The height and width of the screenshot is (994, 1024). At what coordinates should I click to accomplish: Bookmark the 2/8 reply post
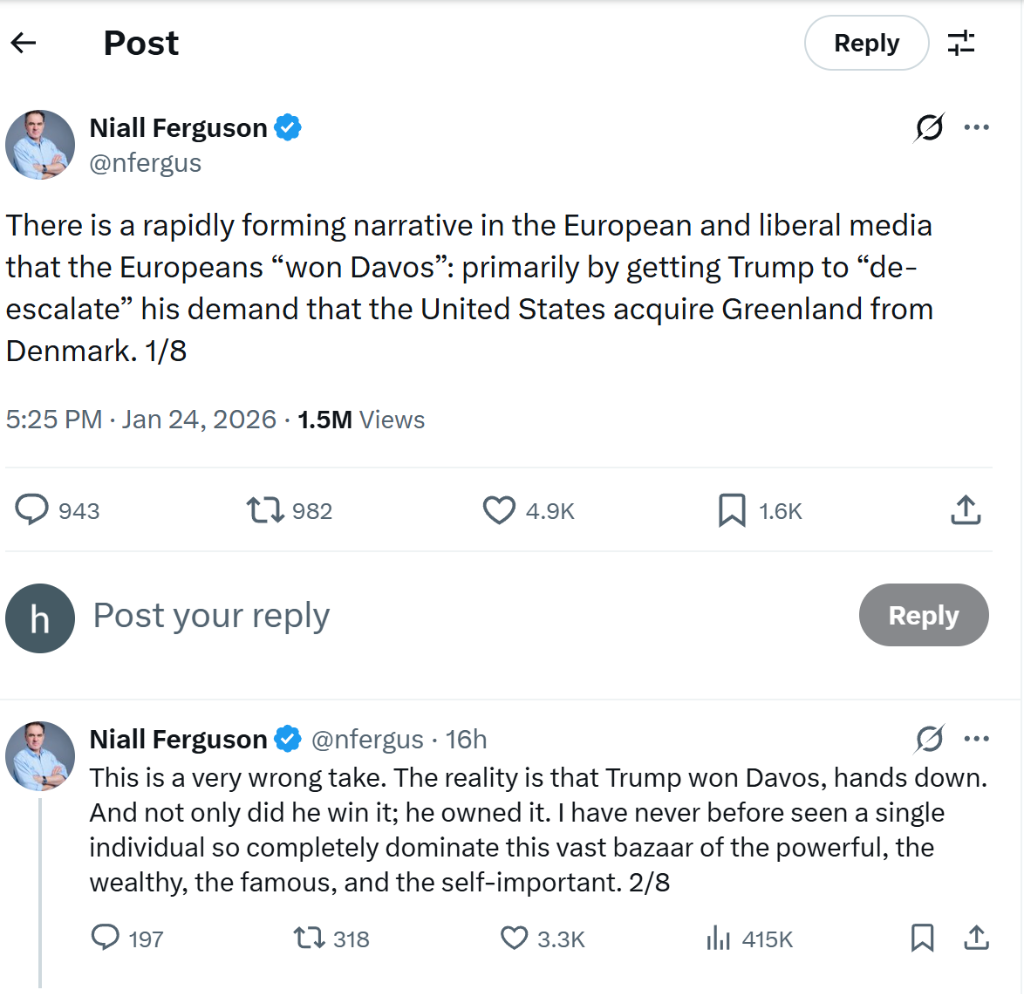(x=922, y=938)
